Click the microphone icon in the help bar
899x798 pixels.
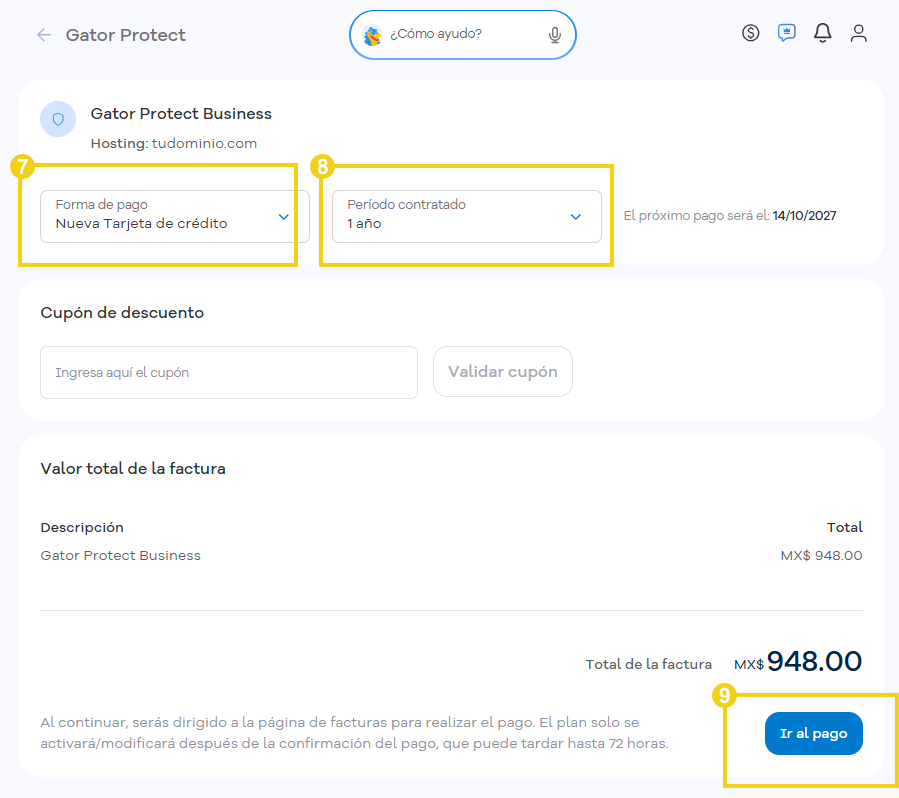point(554,35)
